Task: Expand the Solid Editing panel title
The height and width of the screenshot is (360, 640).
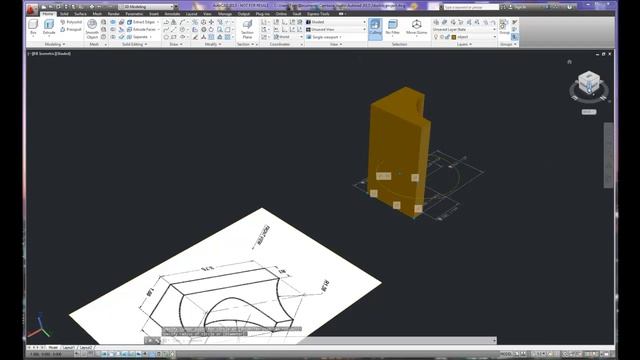Action: (134, 44)
